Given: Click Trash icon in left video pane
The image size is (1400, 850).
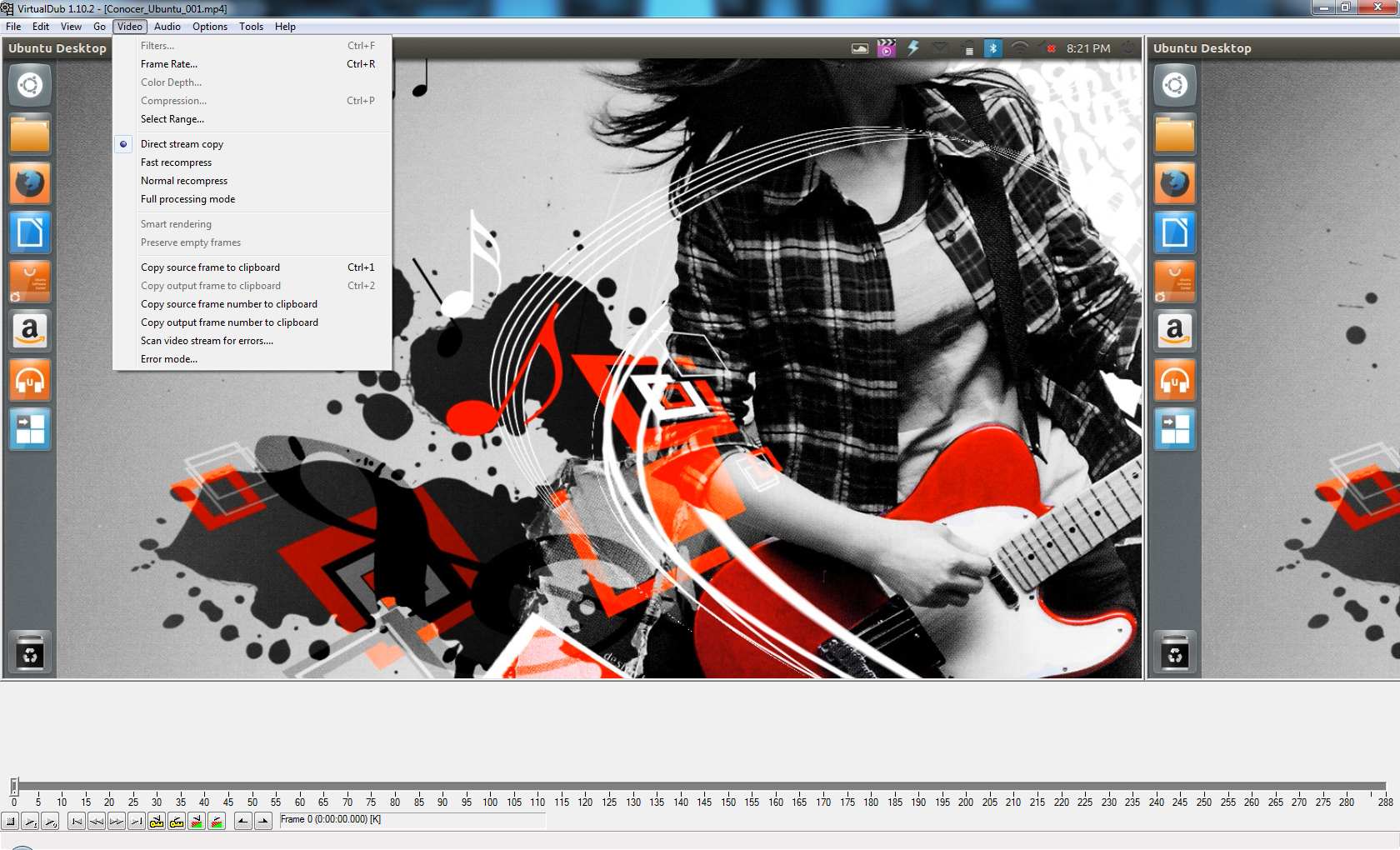Looking at the screenshot, I should click(30, 652).
